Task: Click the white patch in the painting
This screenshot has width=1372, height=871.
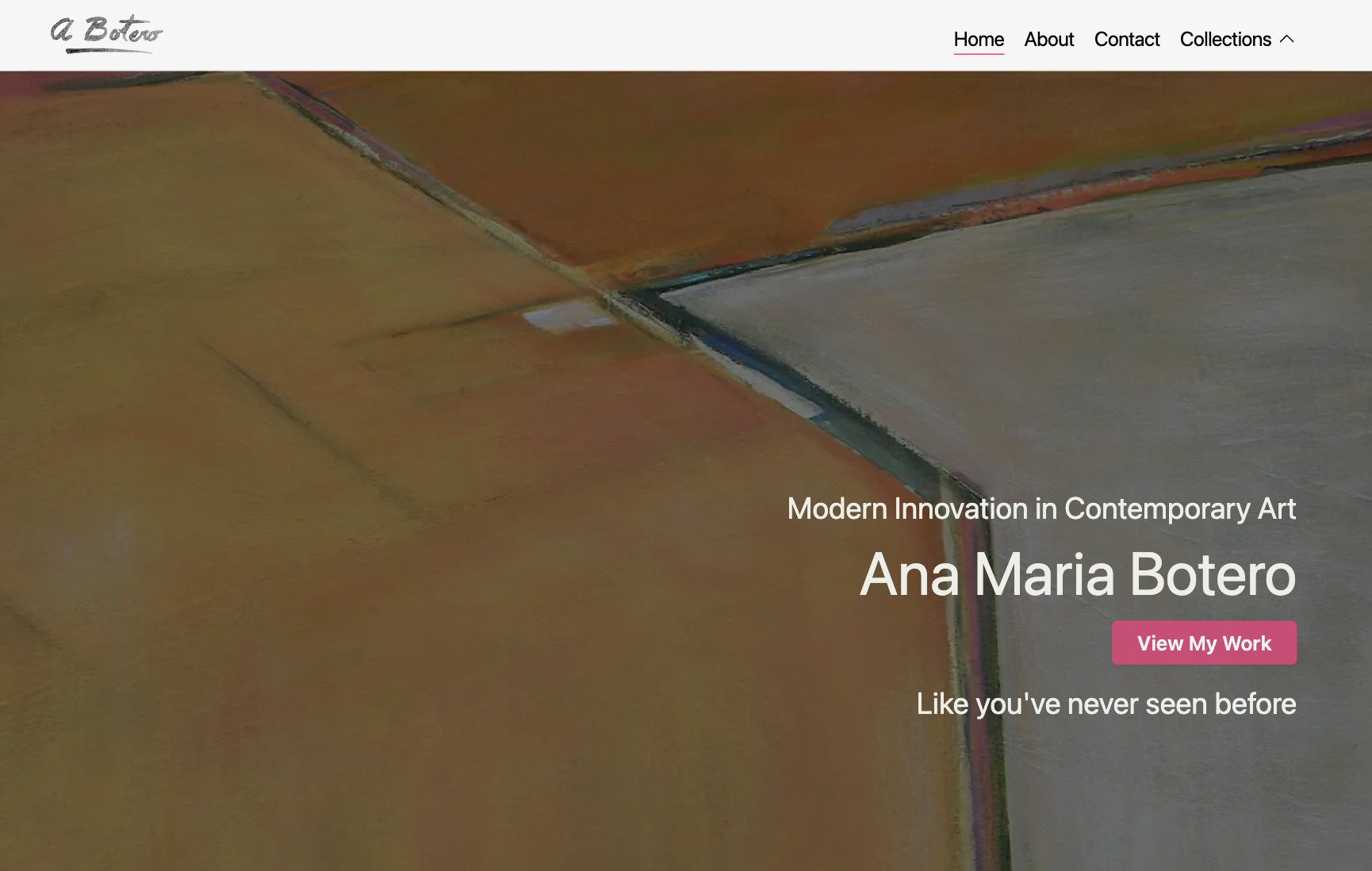Action: [567, 317]
